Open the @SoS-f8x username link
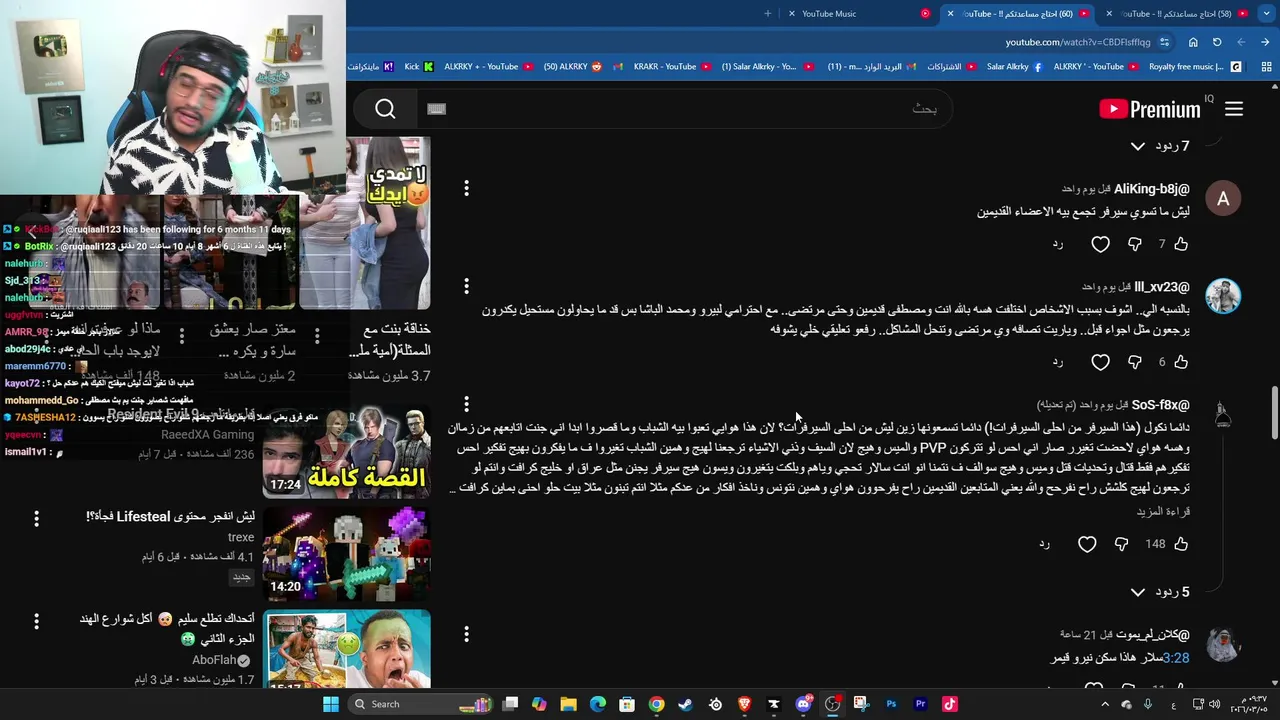The height and width of the screenshot is (720, 1280). click(x=1161, y=405)
